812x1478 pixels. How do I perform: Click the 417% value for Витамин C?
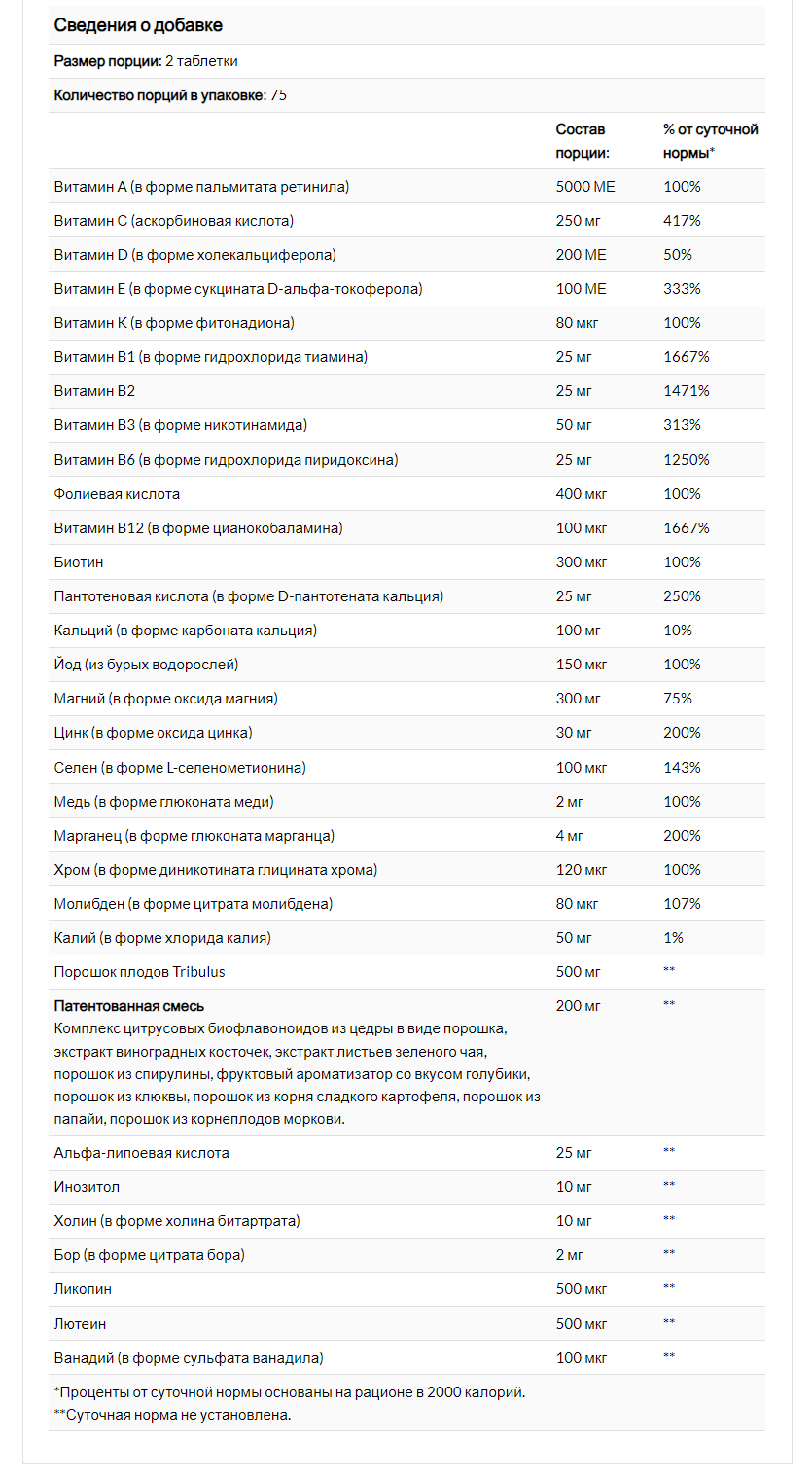[682, 221]
